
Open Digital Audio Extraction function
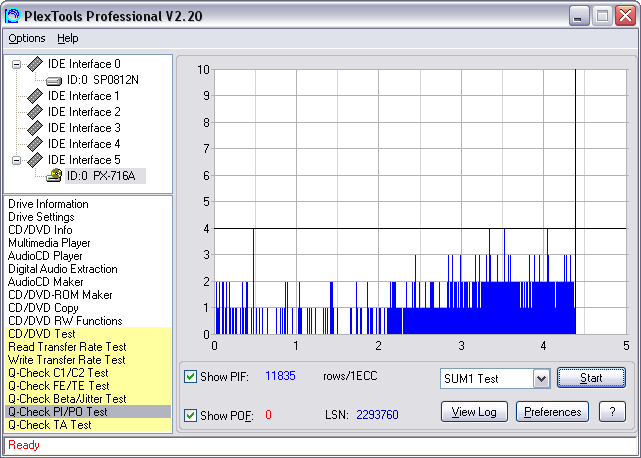[63, 269]
